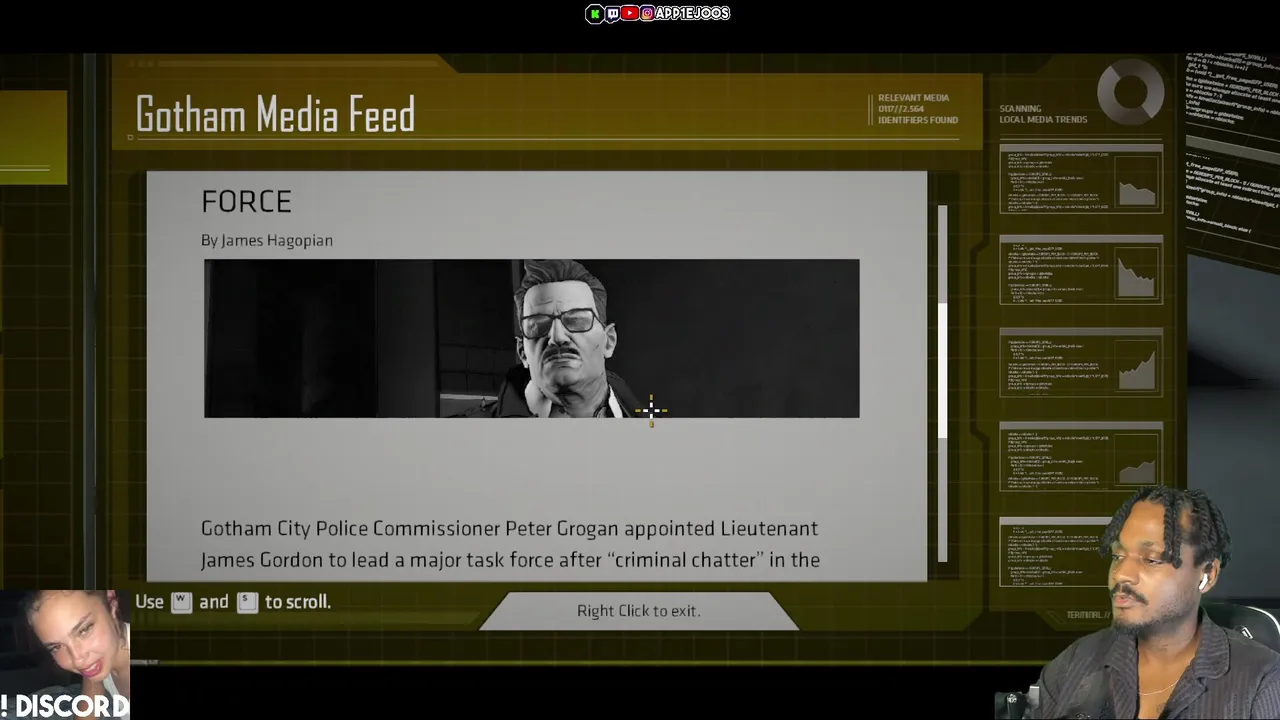Click the Relevant Media identifiers found label
1280x720 pixels.
(917, 109)
